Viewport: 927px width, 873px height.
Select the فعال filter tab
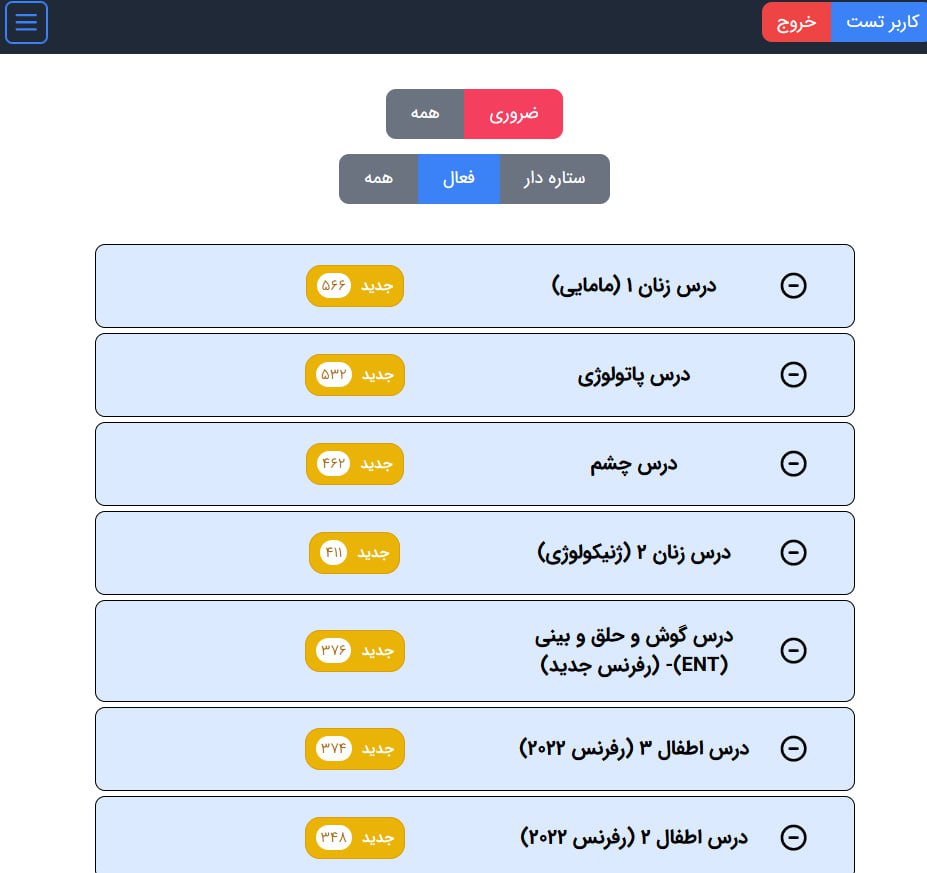click(458, 179)
